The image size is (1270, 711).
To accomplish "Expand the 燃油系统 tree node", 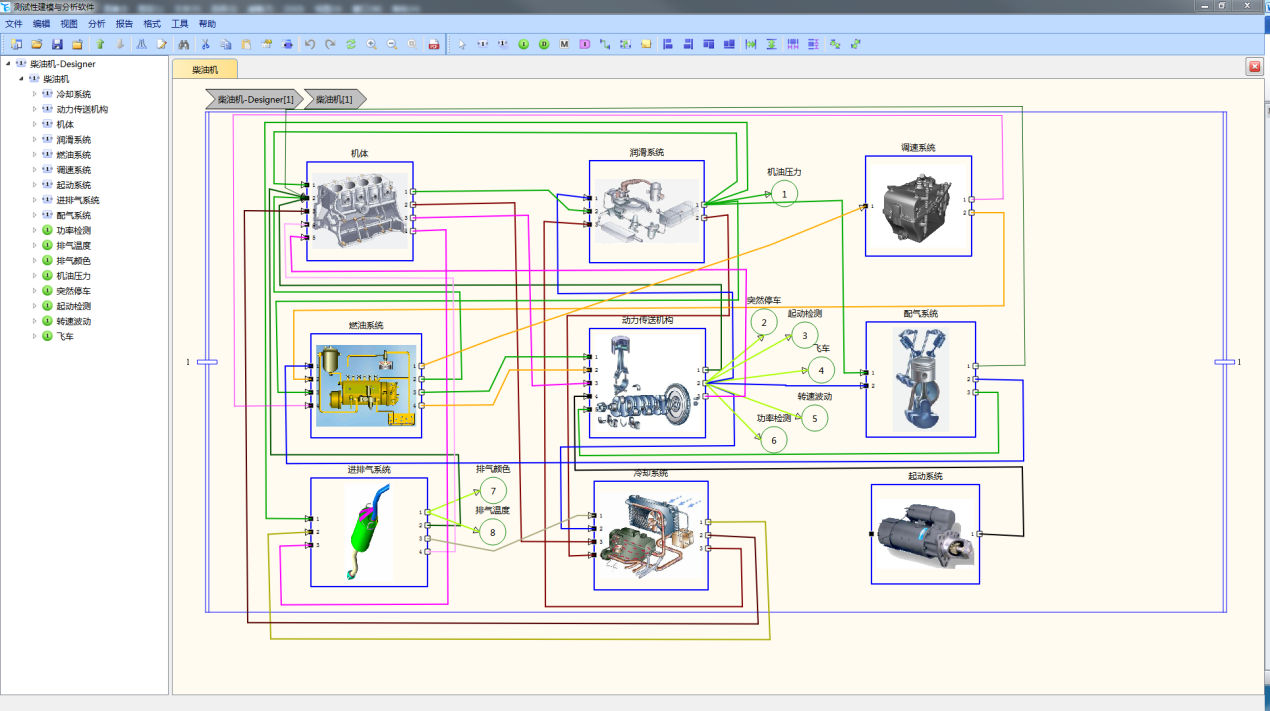I will tap(35, 155).
